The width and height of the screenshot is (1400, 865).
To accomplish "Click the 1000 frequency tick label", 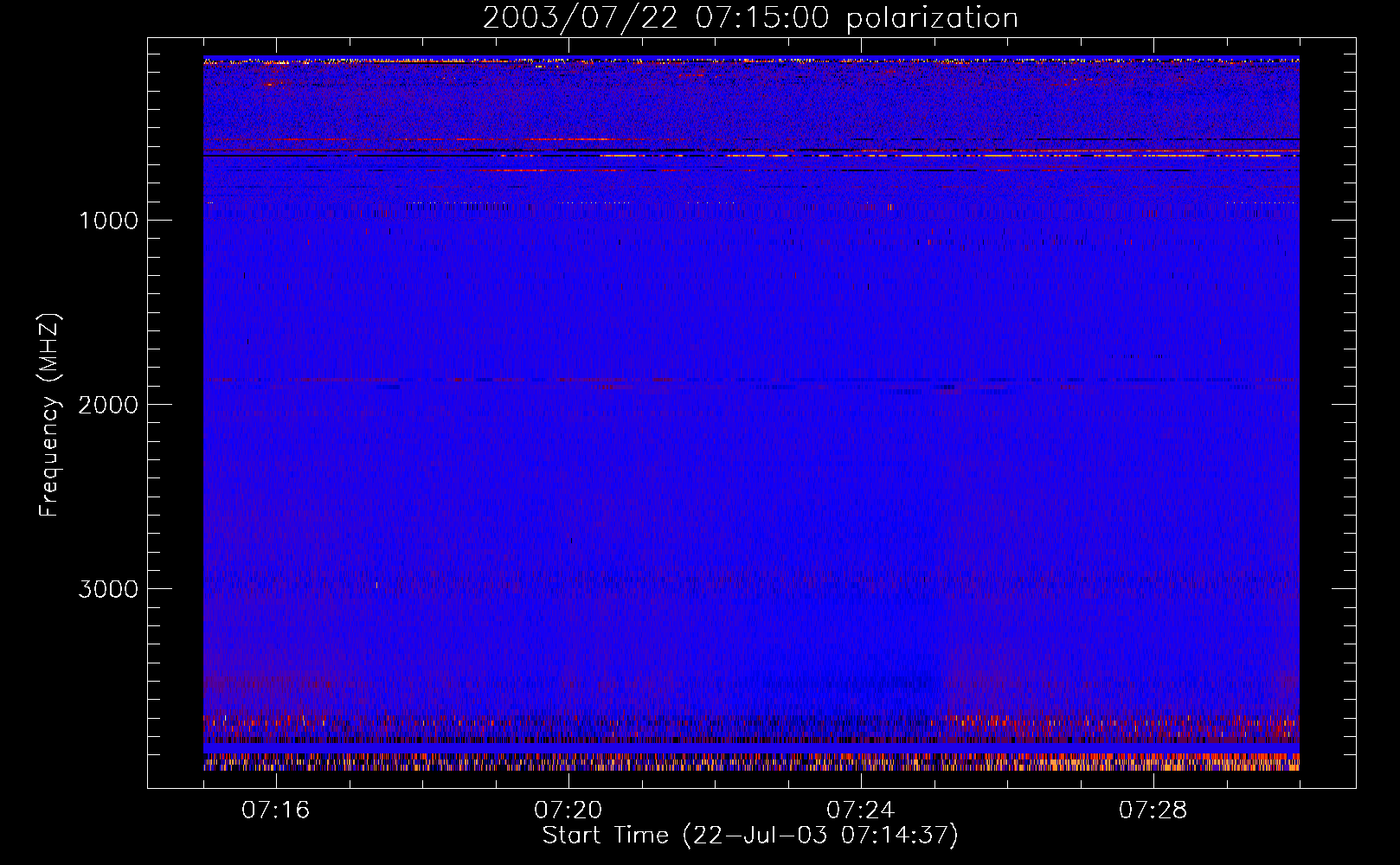I will pos(108,221).
